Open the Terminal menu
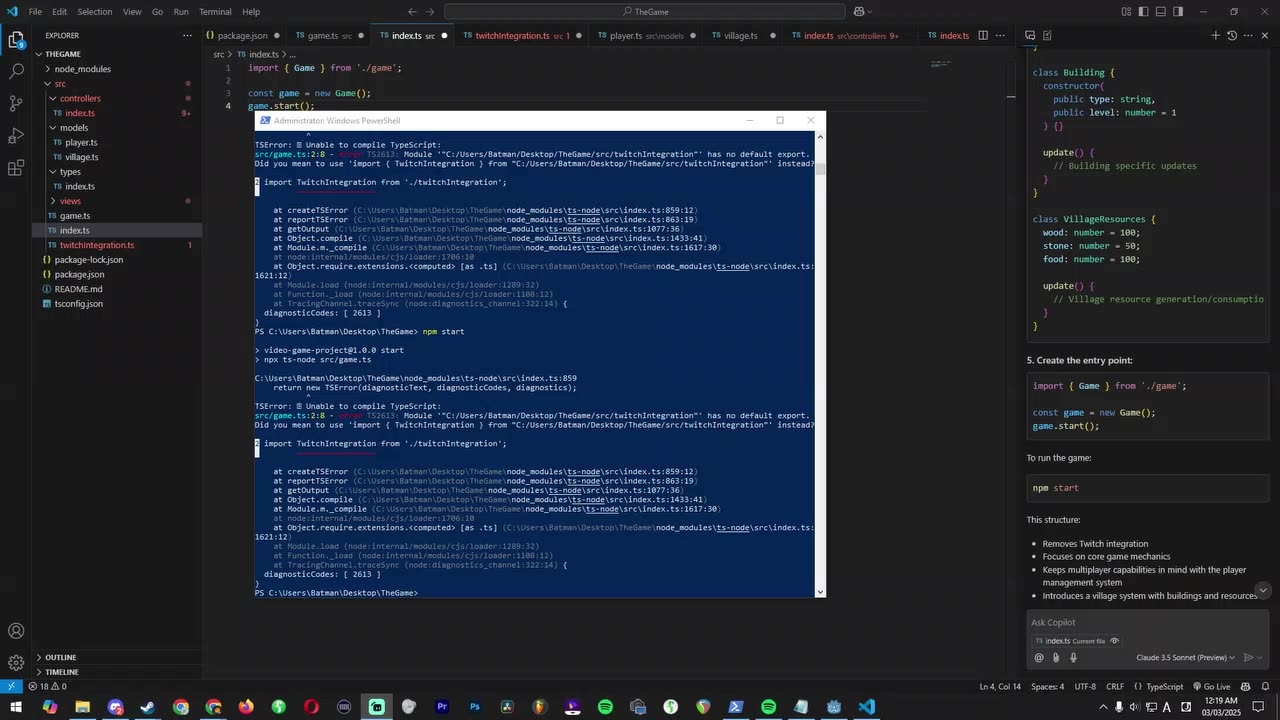Screen dimensions: 1280x720 tap(215, 12)
